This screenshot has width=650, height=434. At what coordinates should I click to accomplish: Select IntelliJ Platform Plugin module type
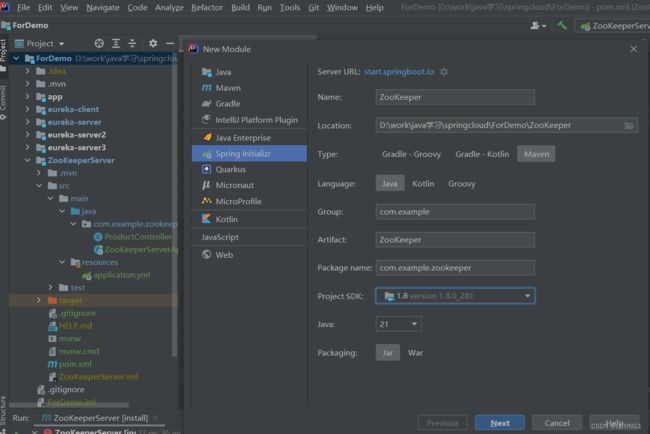point(249,120)
